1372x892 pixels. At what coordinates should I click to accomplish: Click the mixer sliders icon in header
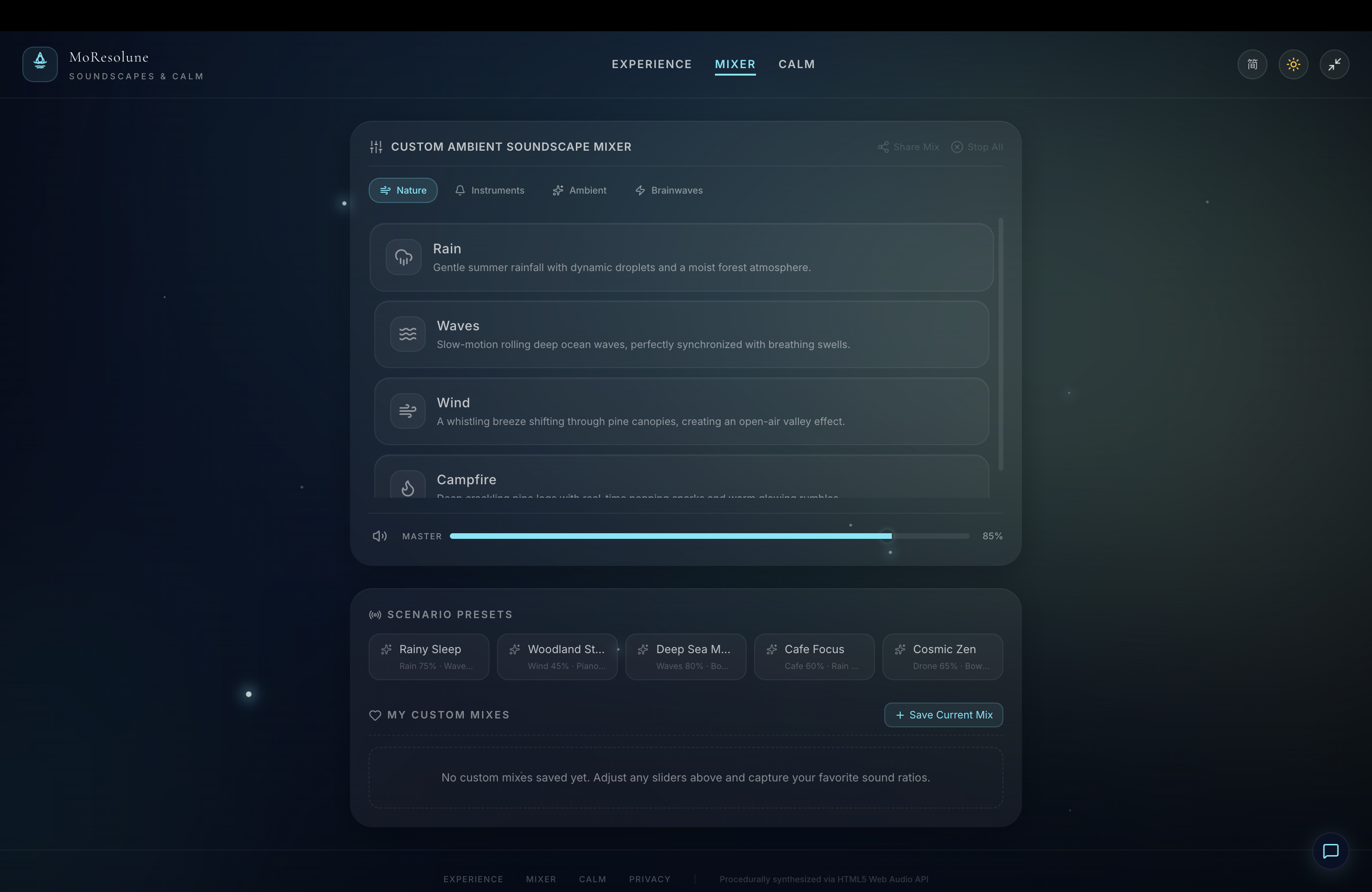[376, 147]
